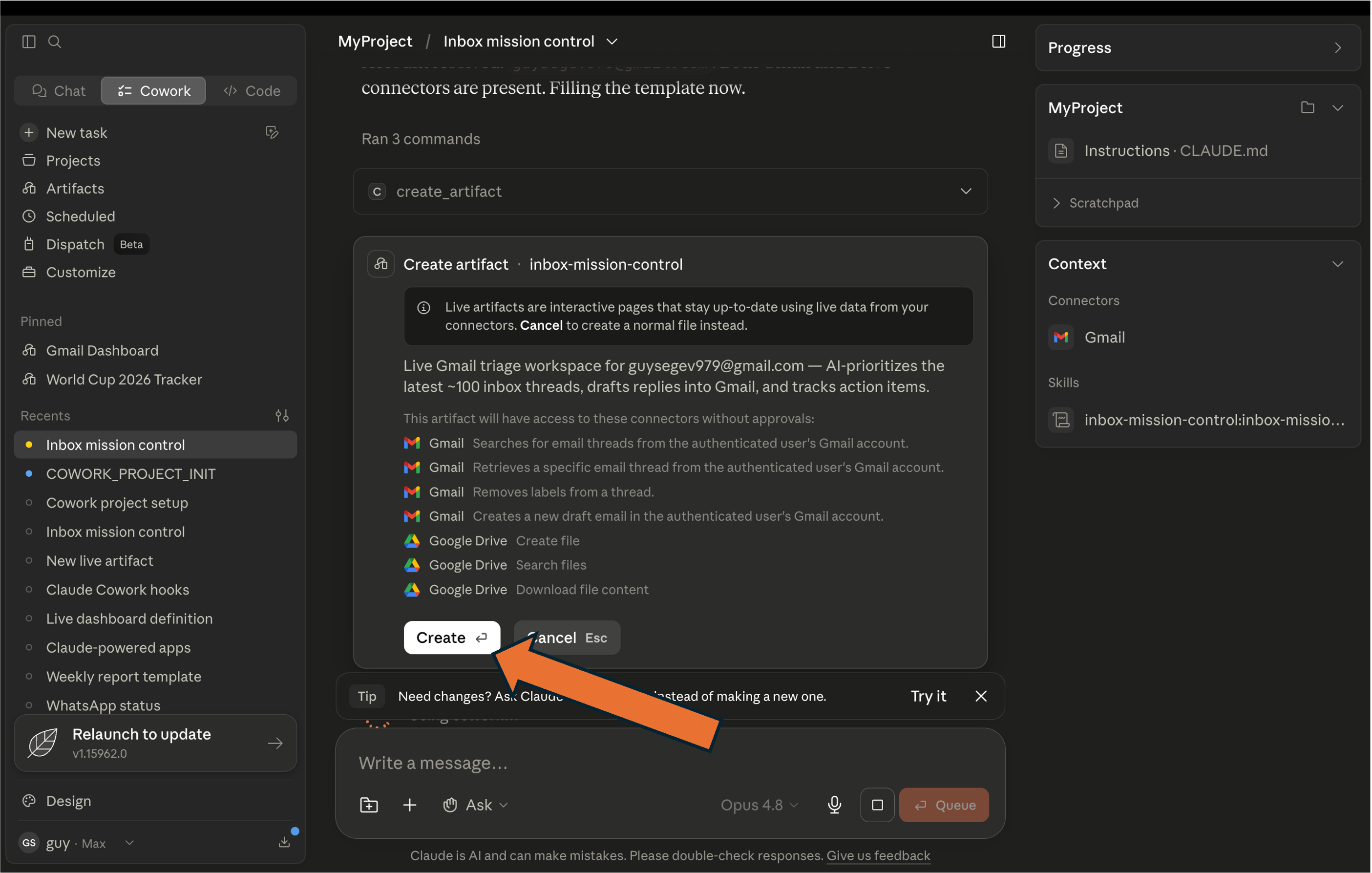The height and width of the screenshot is (873, 1372).
Task: Click the recents filter icon
Action: [x=282, y=415]
